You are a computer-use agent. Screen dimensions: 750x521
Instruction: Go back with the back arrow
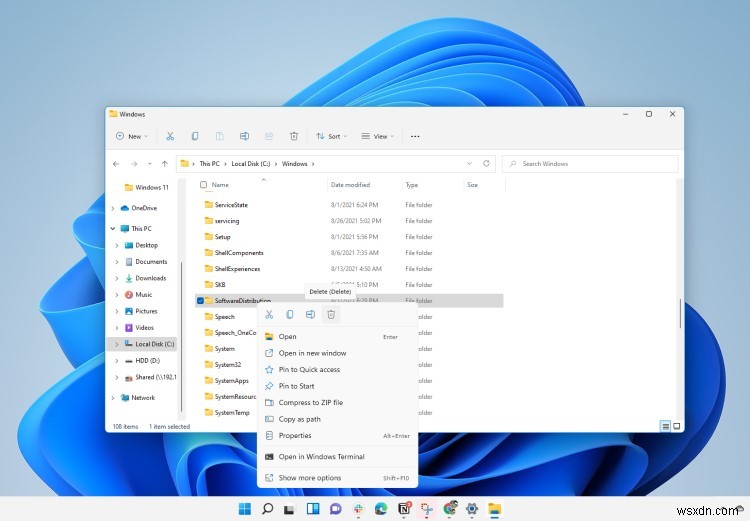[116, 164]
